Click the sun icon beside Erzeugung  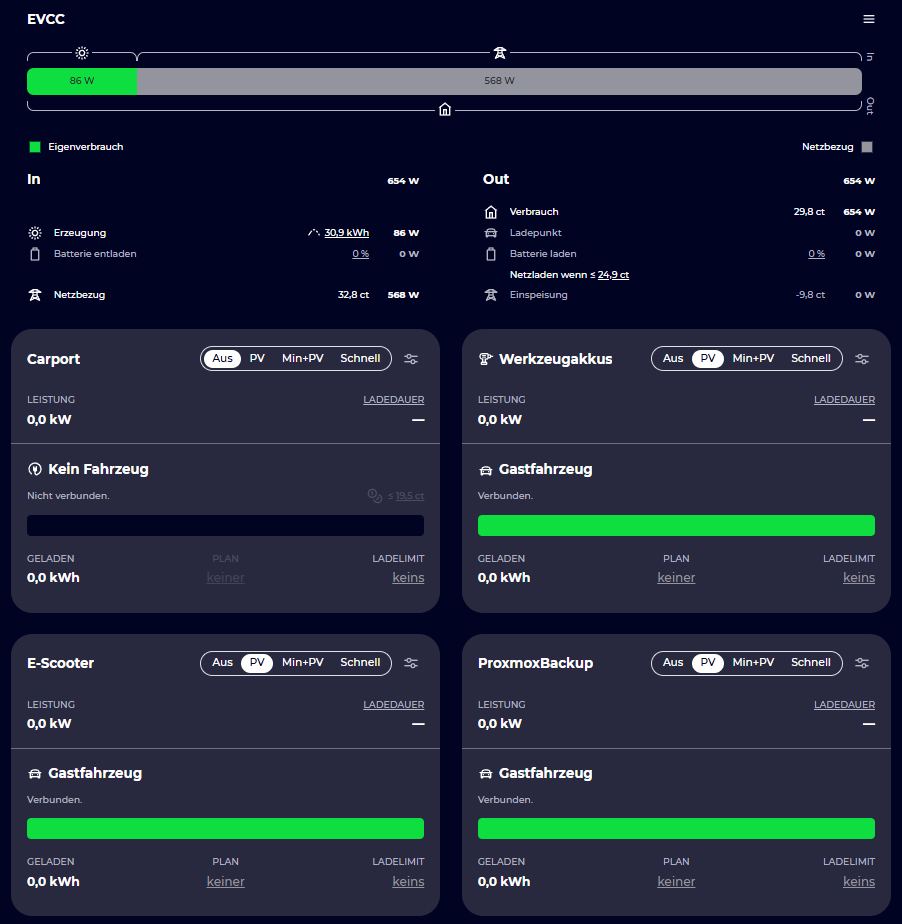point(35,233)
